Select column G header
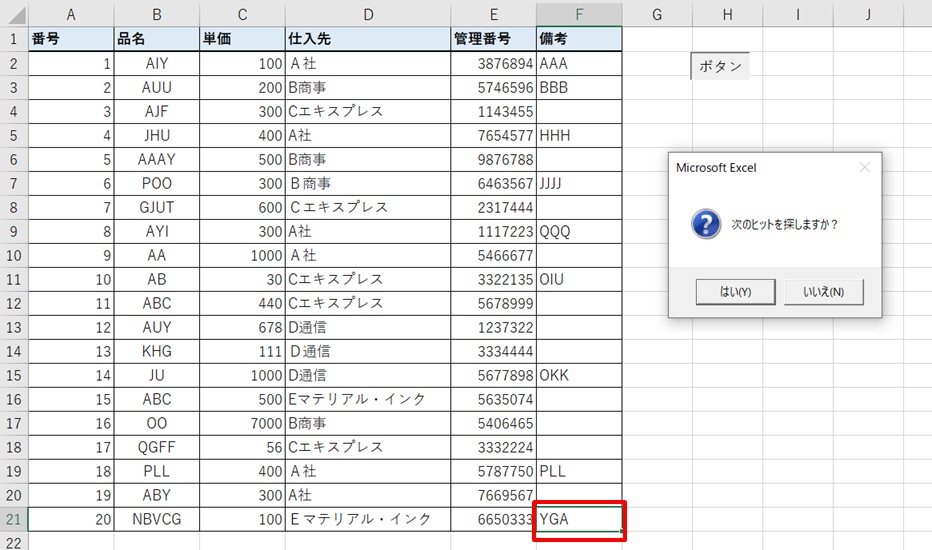The width and height of the screenshot is (932, 550). pos(657,14)
